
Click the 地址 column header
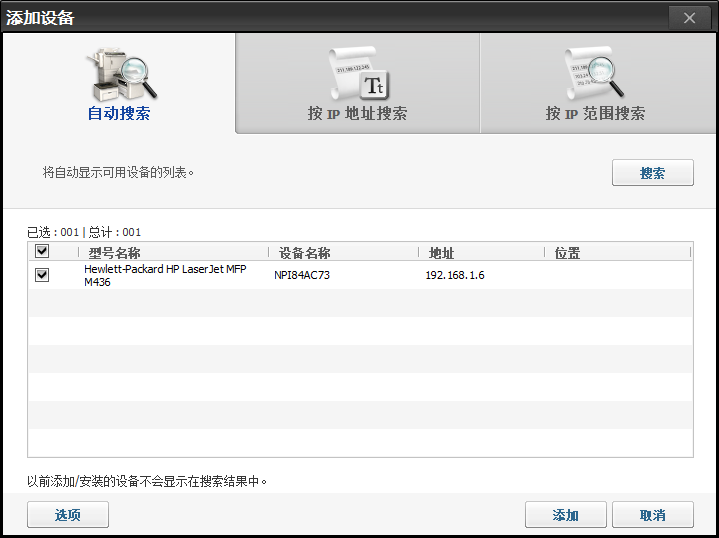coord(441,253)
